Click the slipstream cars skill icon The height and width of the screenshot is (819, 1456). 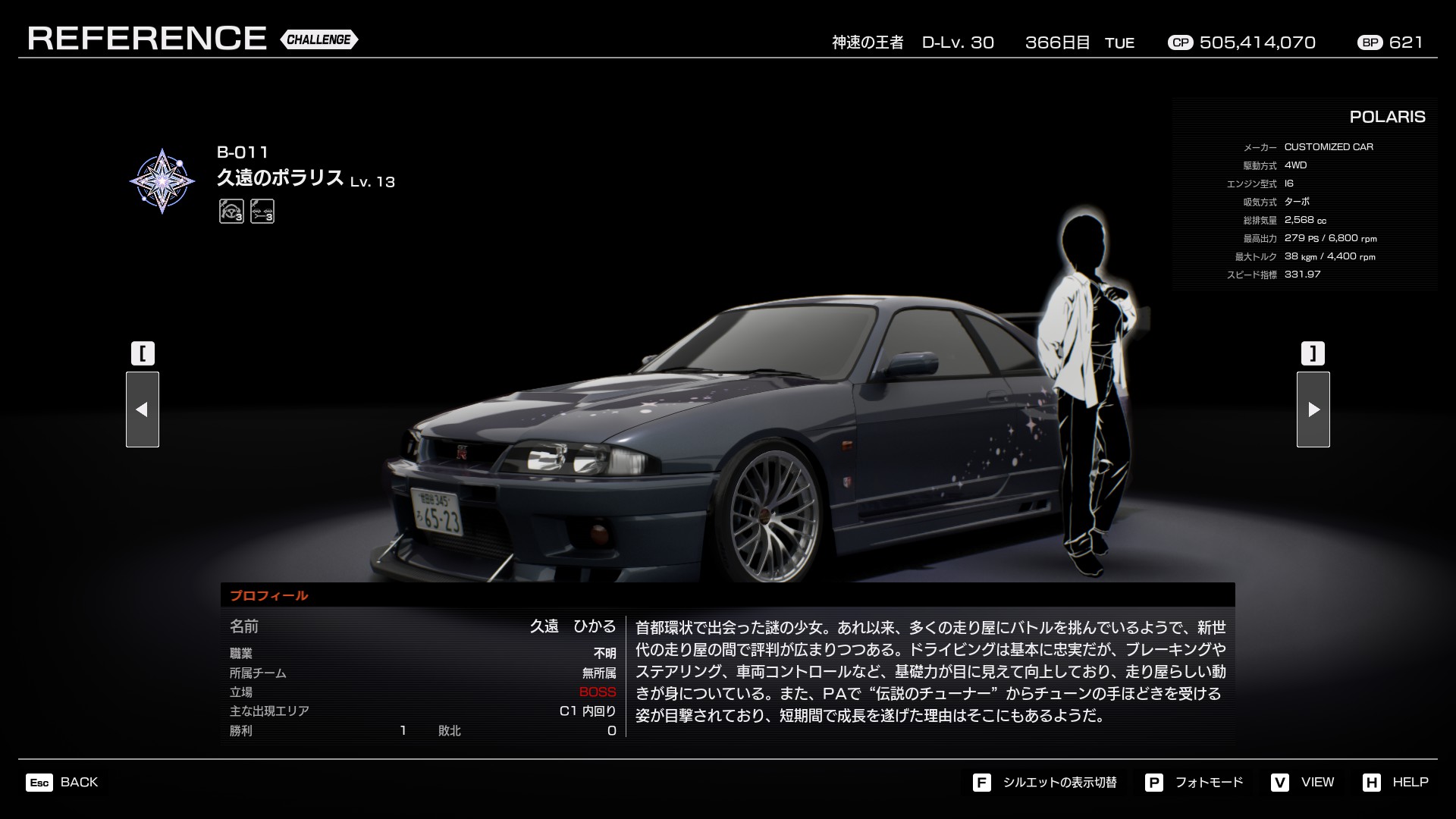pyautogui.click(x=262, y=211)
